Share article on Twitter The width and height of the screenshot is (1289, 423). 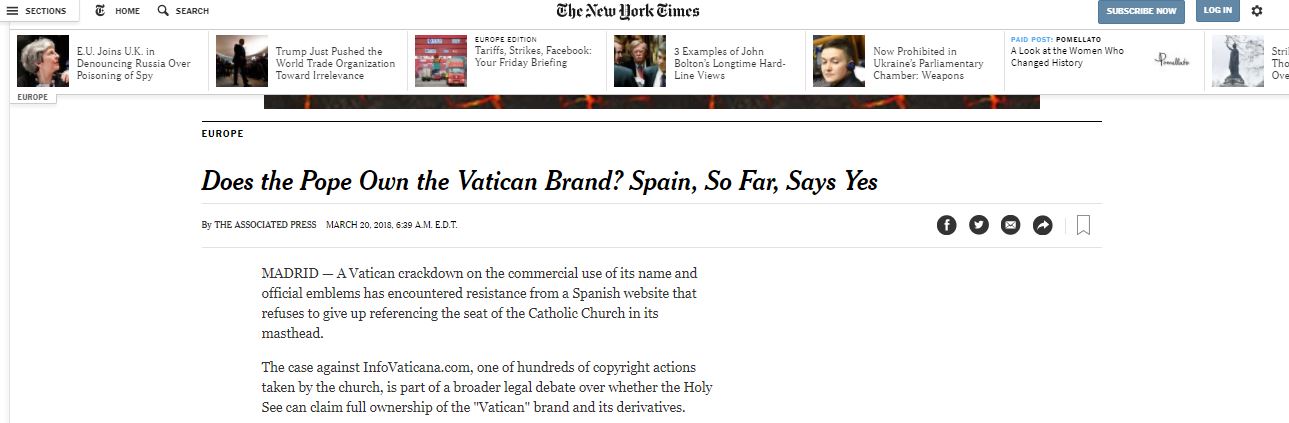point(978,225)
